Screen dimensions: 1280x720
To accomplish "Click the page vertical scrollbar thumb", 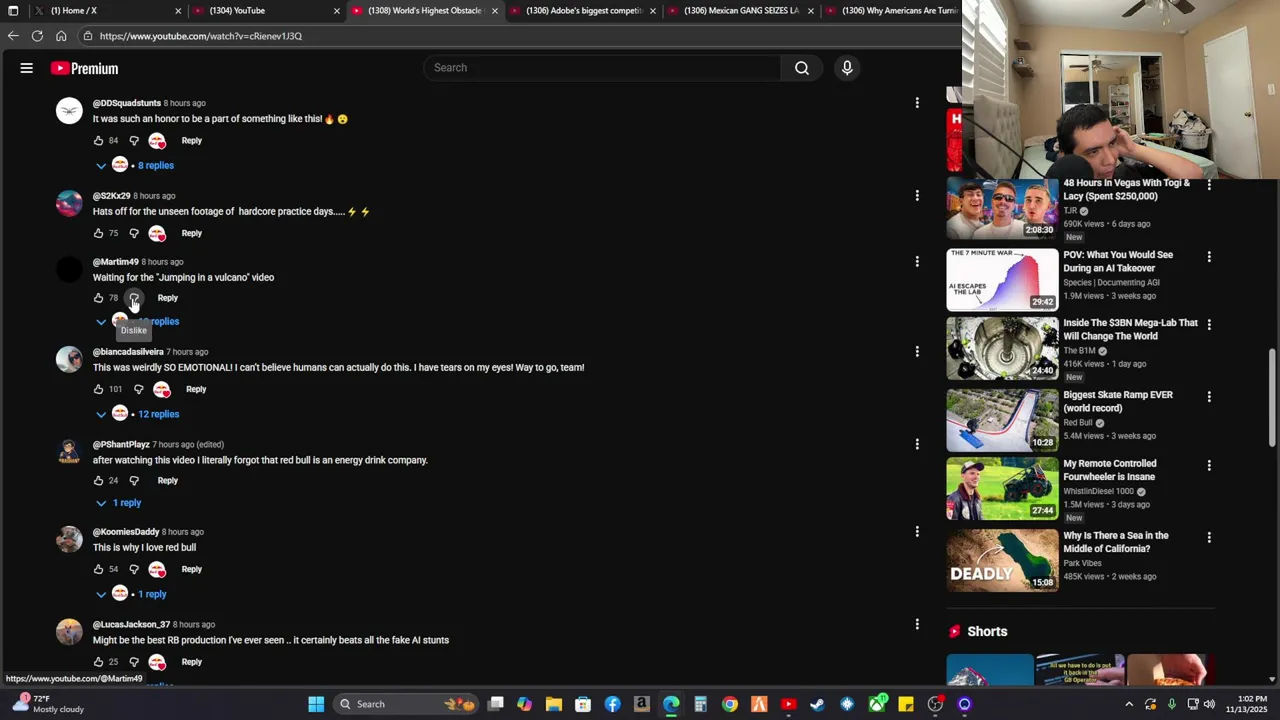I will [x=1272, y=397].
